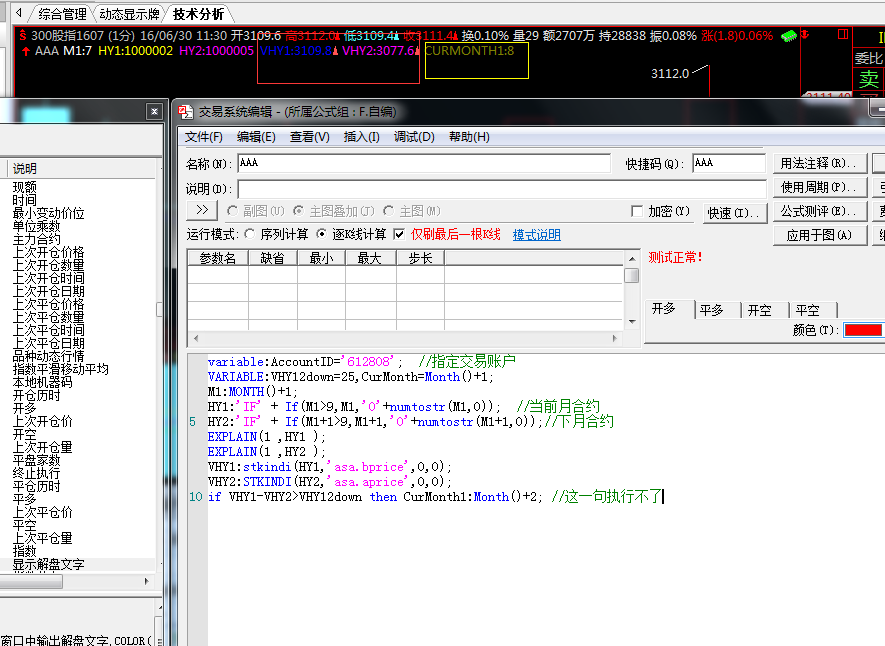Close the left function list panel

pyautogui.click(x=154, y=112)
